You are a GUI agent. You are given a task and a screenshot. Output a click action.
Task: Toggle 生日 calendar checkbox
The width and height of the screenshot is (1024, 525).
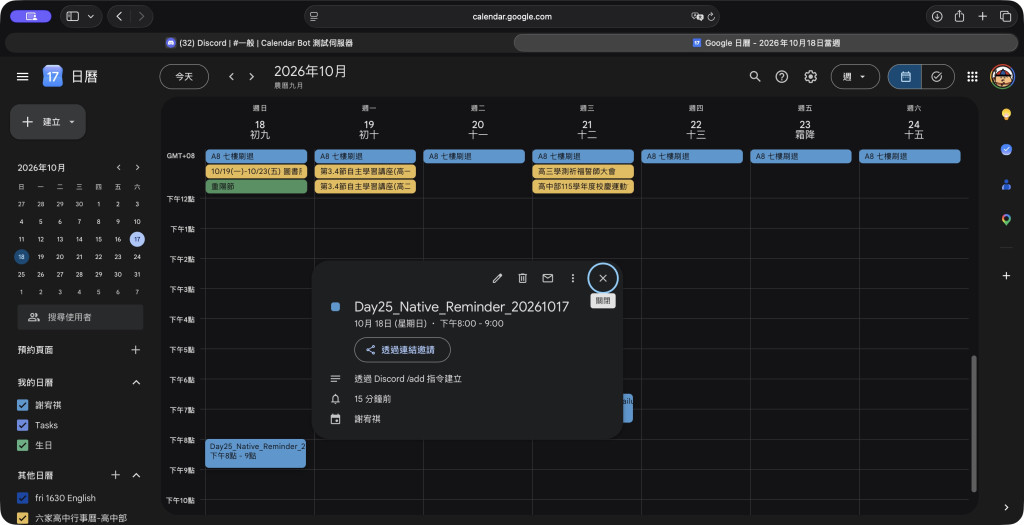pos(22,445)
